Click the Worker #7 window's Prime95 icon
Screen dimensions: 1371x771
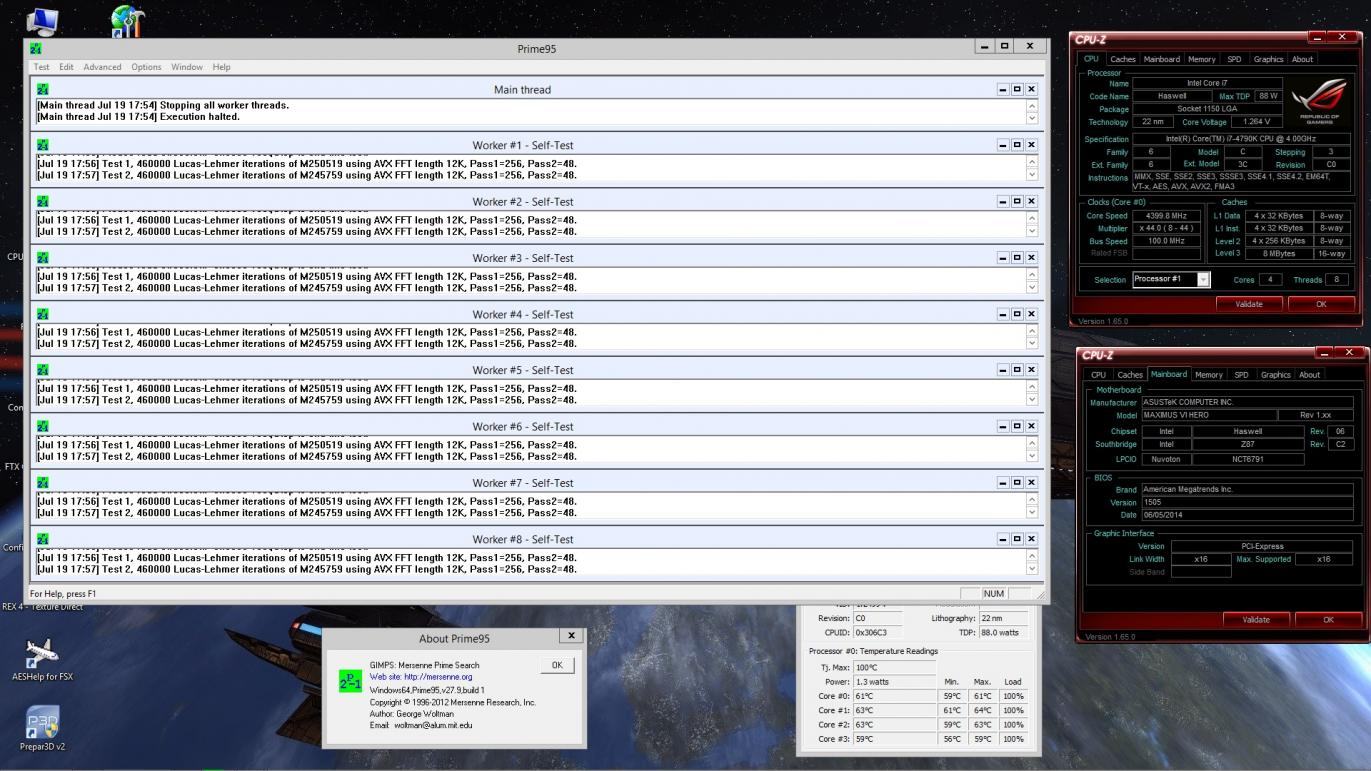[42, 482]
